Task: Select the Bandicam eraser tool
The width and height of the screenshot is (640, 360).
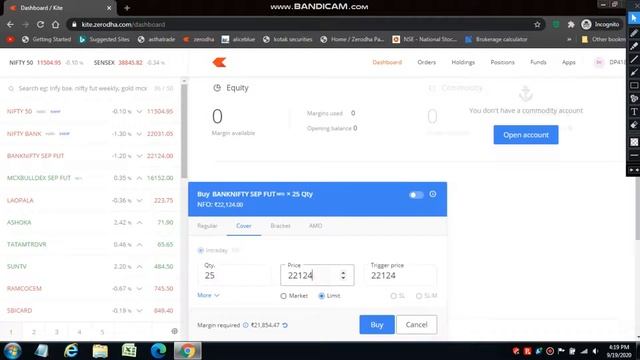Action: (634, 124)
